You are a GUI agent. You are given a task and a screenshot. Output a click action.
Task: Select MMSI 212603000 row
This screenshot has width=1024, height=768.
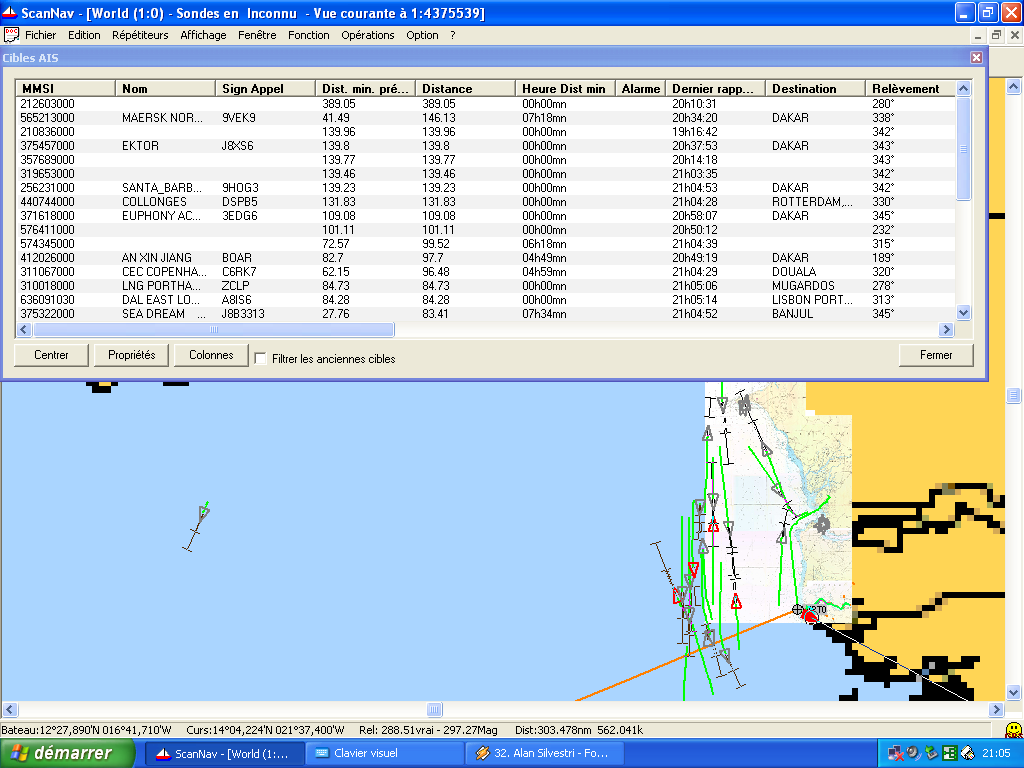click(x=485, y=104)
